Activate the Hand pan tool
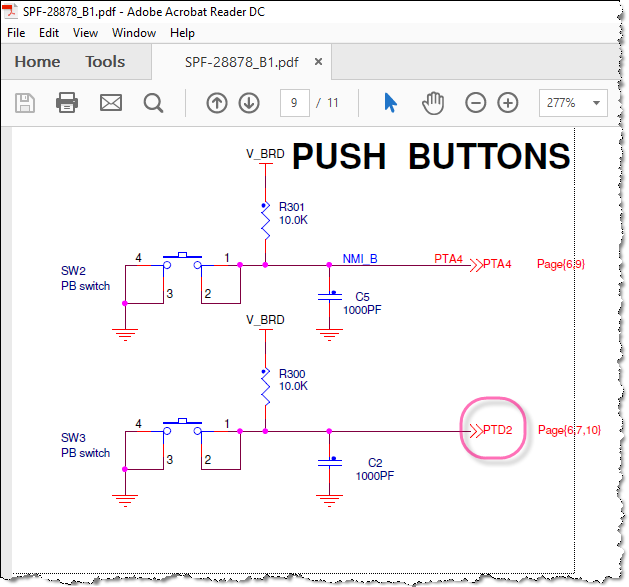The height and width of the screenshot is (587, 629). pyautogui.click(x=433, y=103)
